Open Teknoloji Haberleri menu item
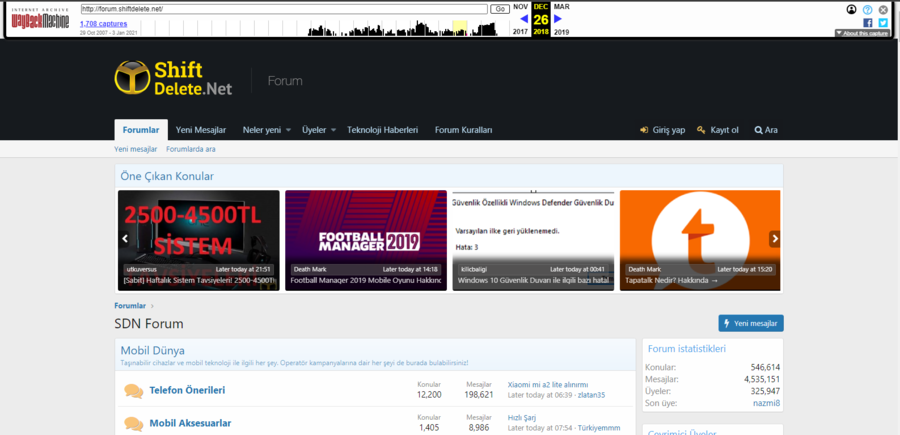900x435 pixels. [382, 130]
